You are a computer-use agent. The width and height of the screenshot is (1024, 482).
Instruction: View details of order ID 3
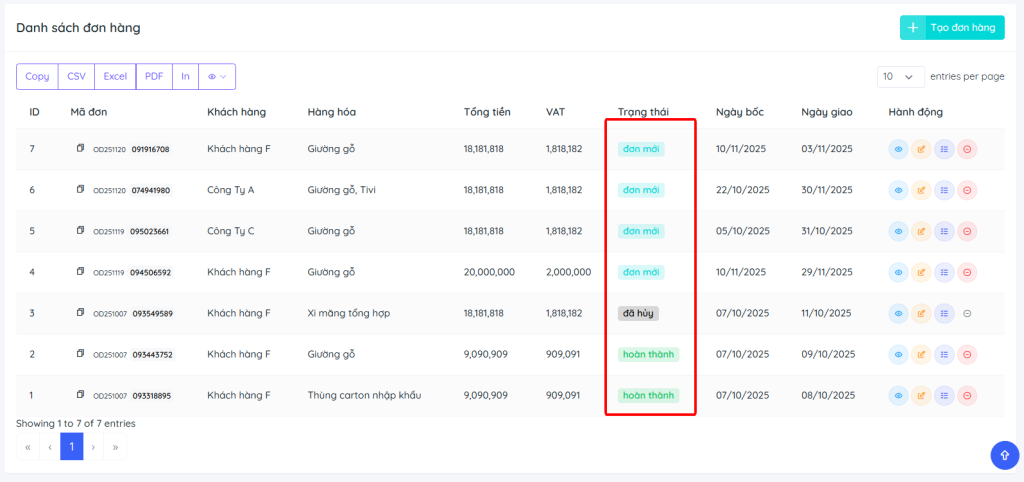[x=898, y=313]
